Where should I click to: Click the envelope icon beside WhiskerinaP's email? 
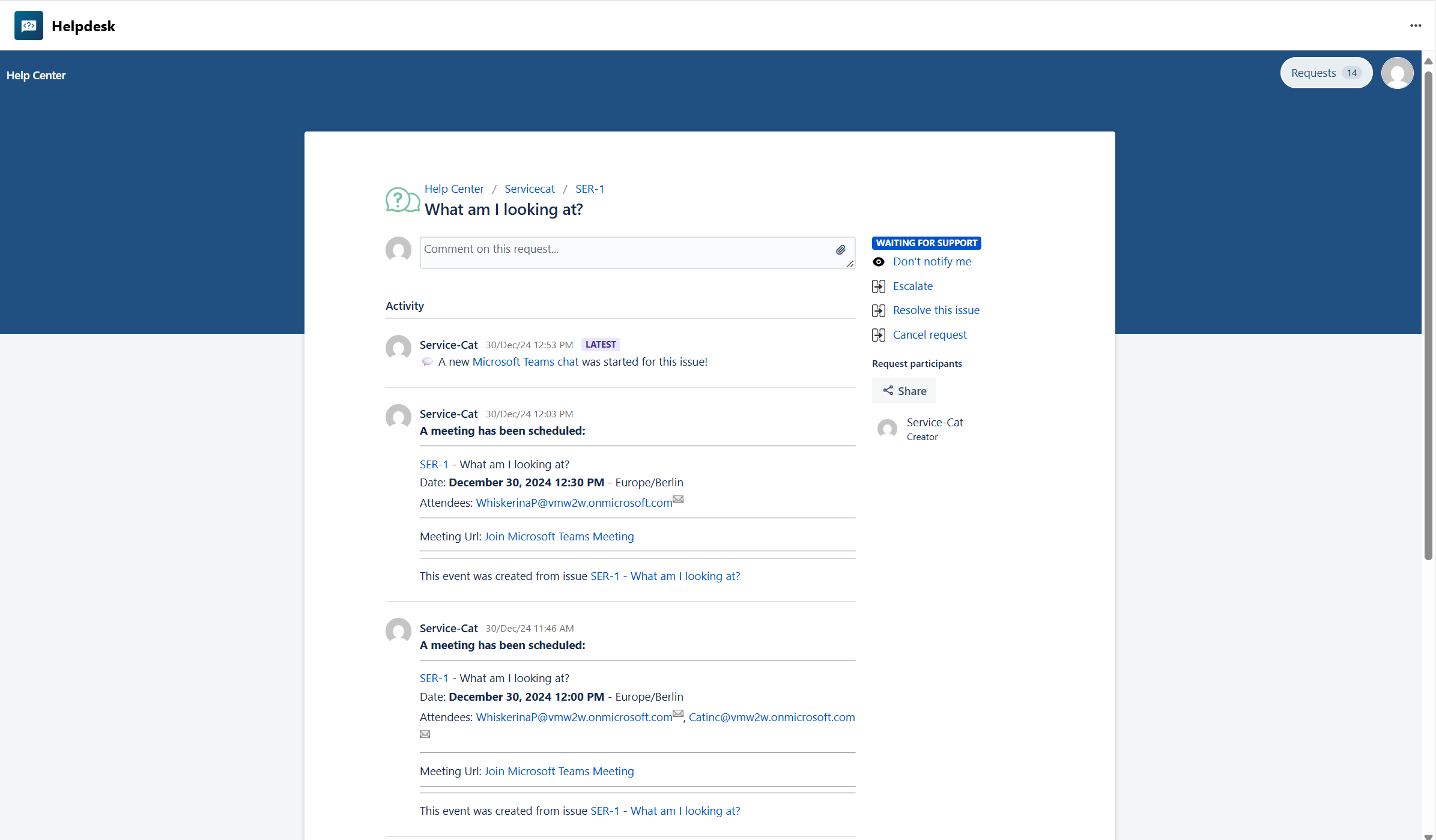coord(677,498)
